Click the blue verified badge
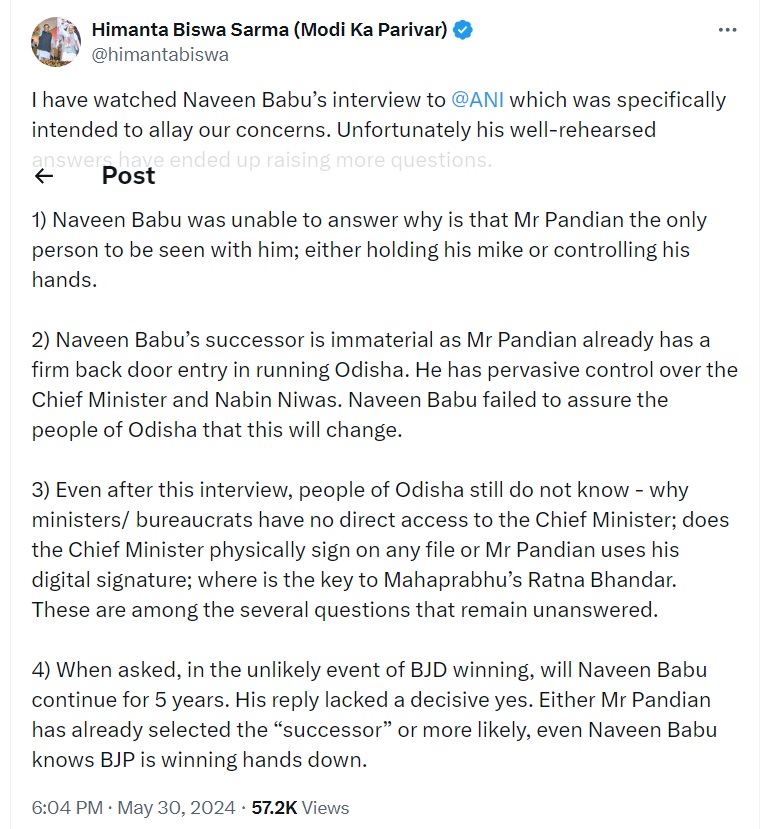 [x=463, y=30]
